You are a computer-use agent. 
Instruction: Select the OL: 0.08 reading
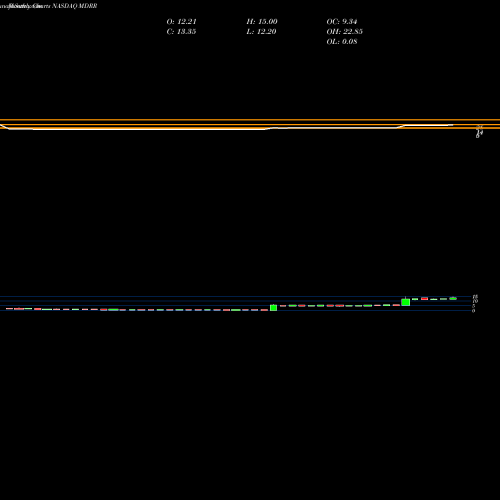342,42
